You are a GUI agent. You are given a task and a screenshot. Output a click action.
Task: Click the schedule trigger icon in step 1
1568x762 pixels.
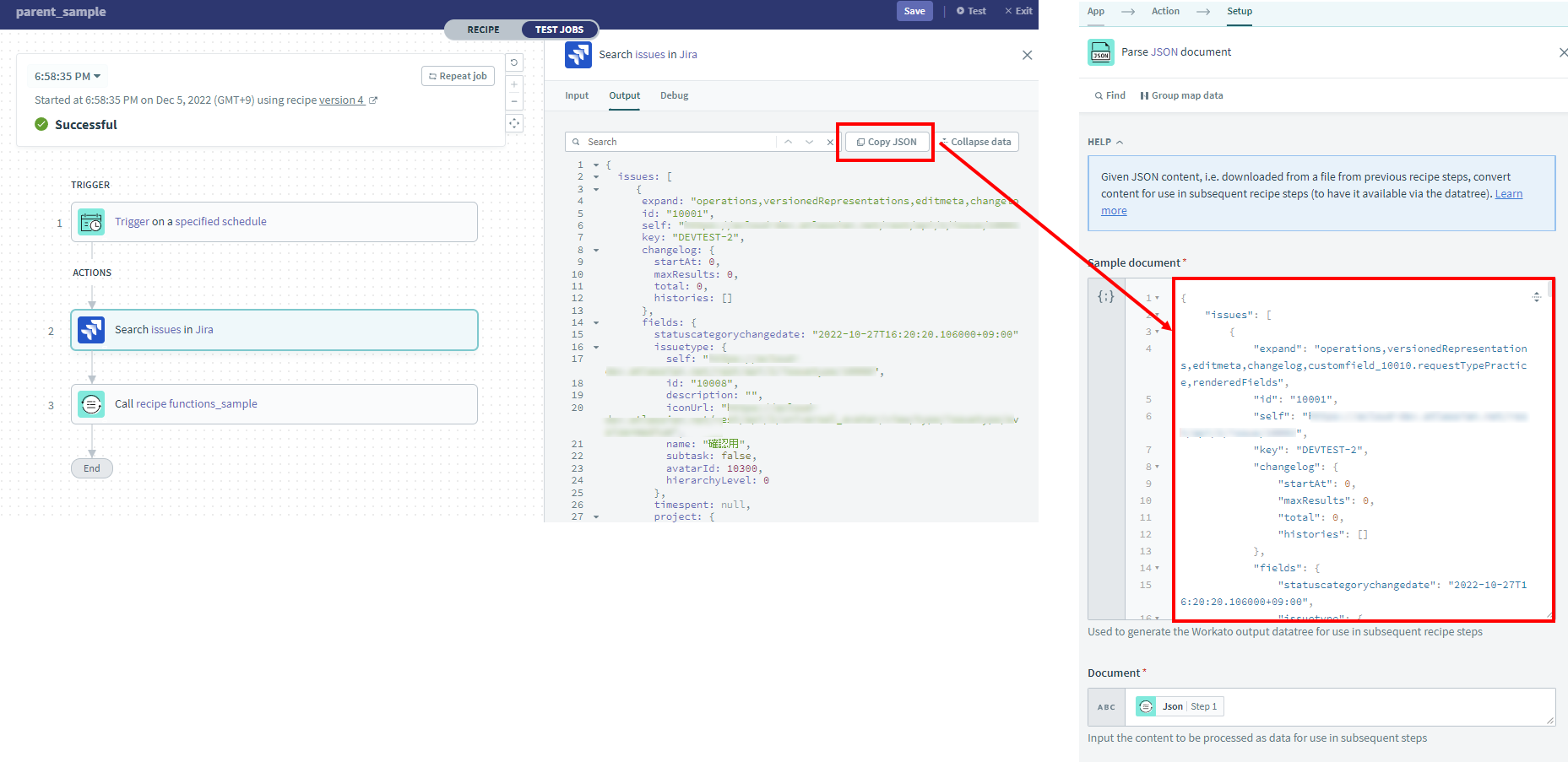click(91, 222)
